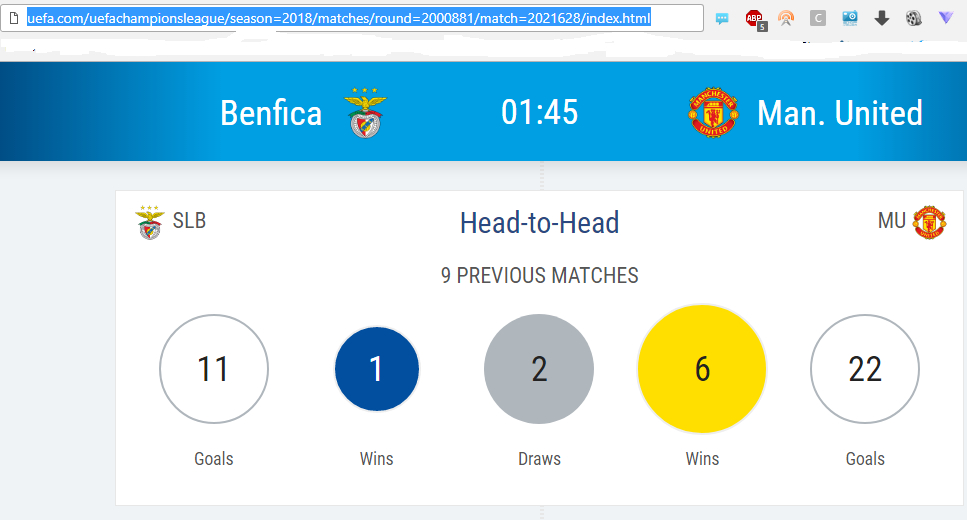Click the Benfica crest in header

click(365, 113)
